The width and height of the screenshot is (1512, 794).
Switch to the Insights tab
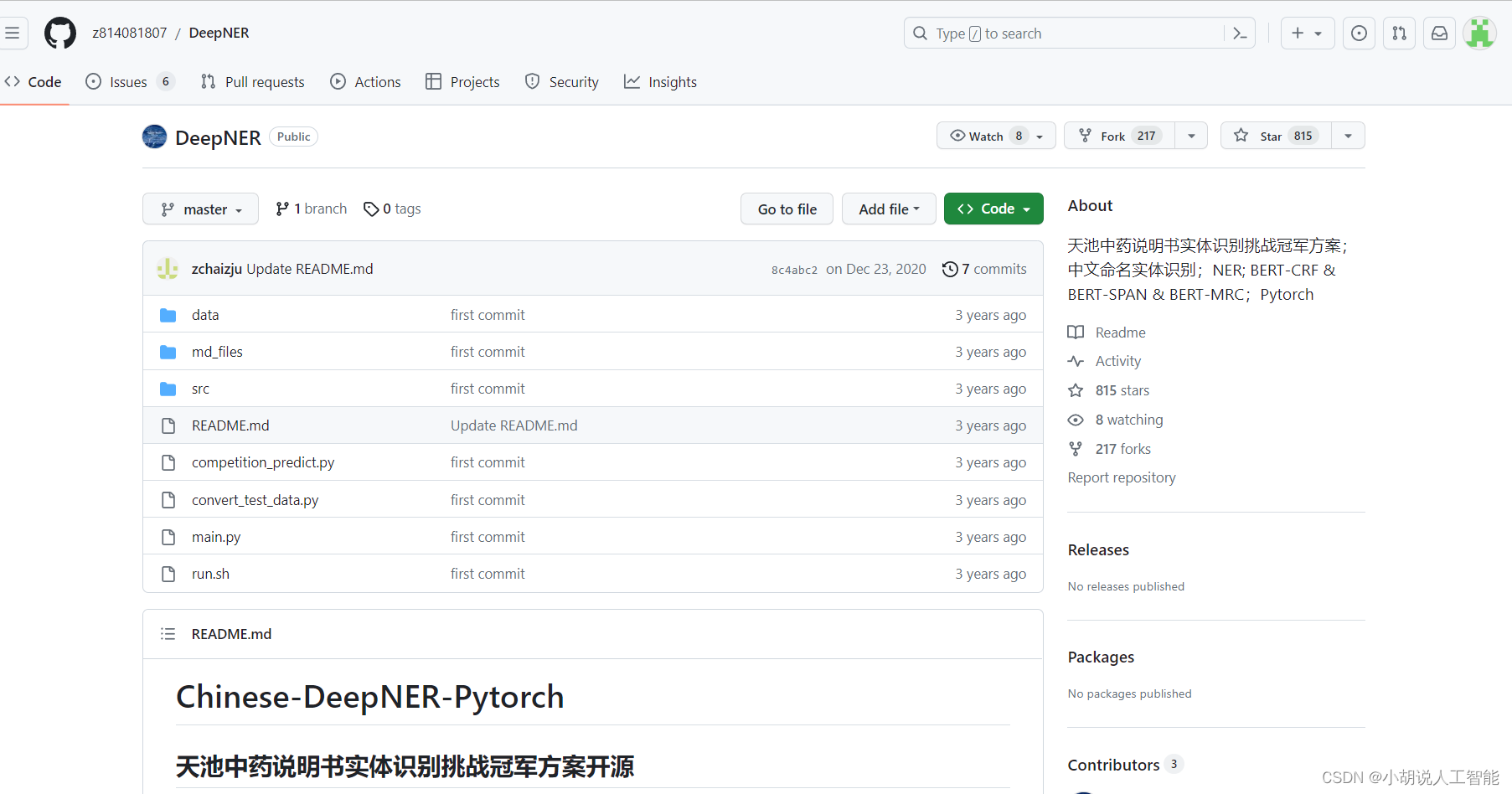coord(660,82)
